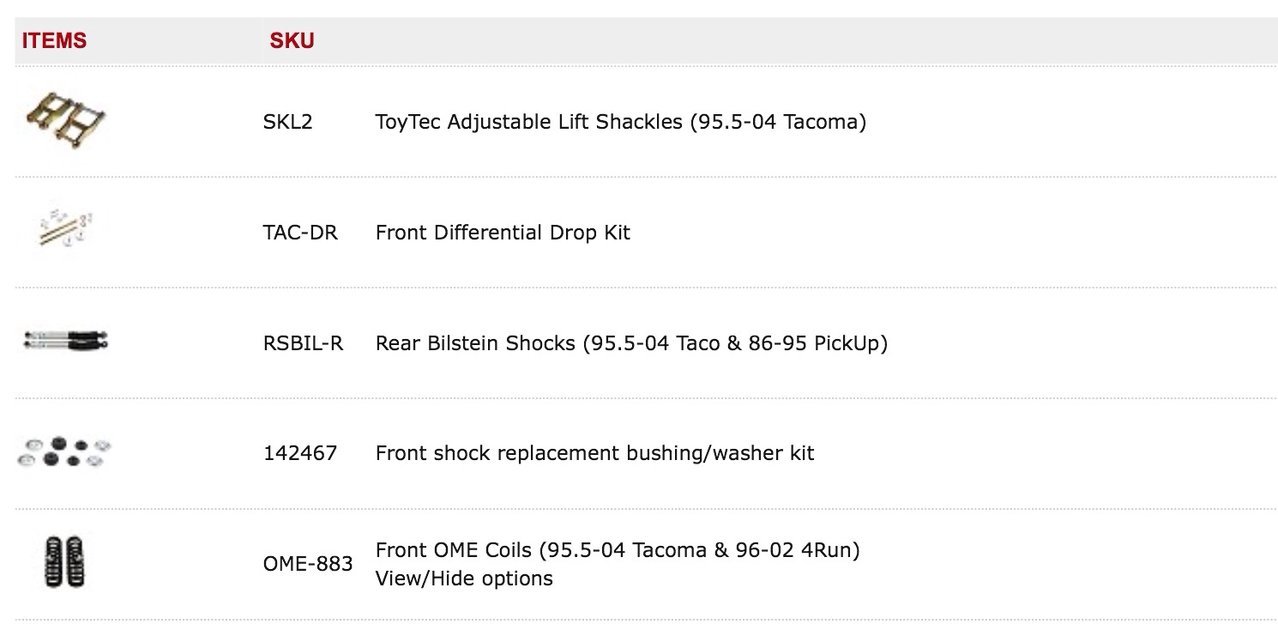Click the 142467 SKU number

pyautogui.click(x=300, y=453)
